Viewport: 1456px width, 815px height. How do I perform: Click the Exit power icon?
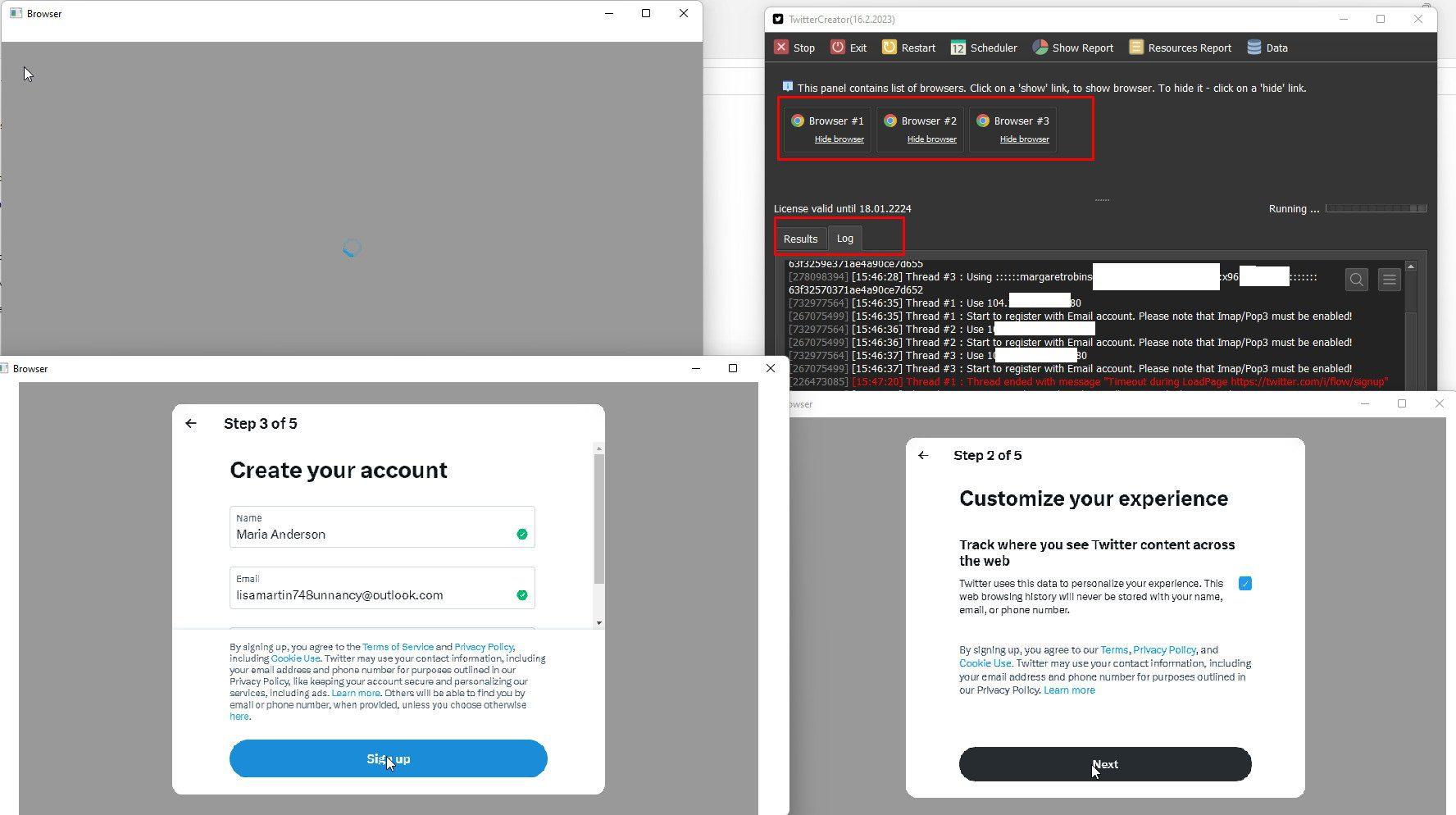[x=837, y=48]
